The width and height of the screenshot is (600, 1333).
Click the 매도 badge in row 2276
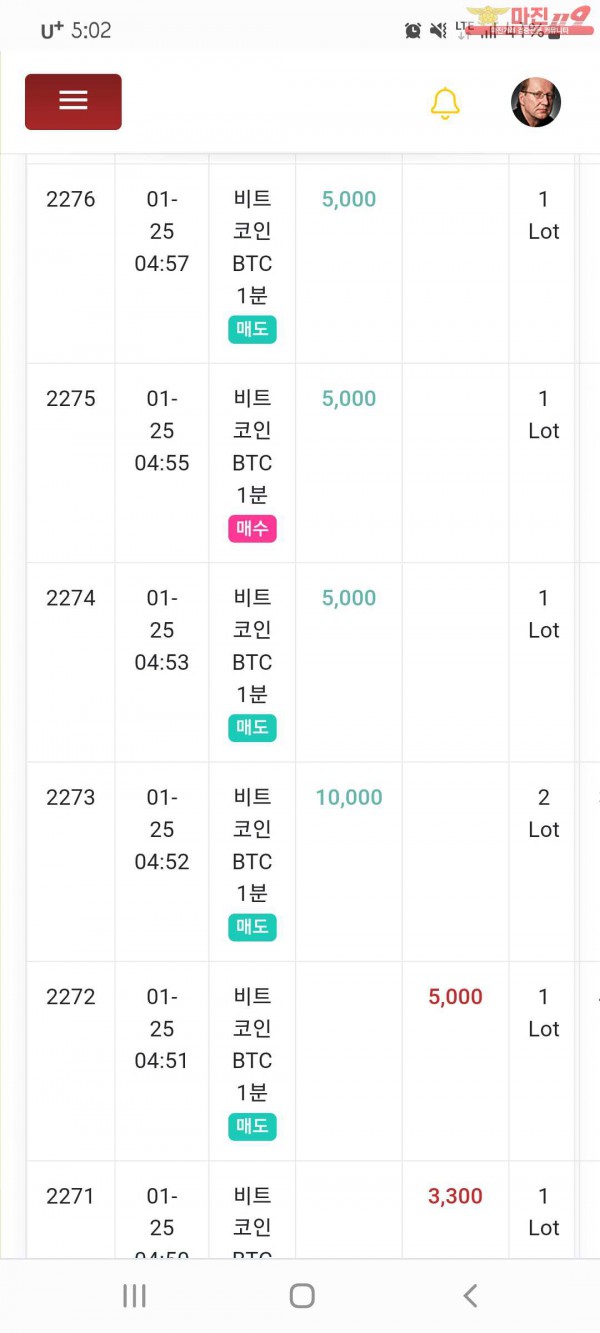coord(252,329)
